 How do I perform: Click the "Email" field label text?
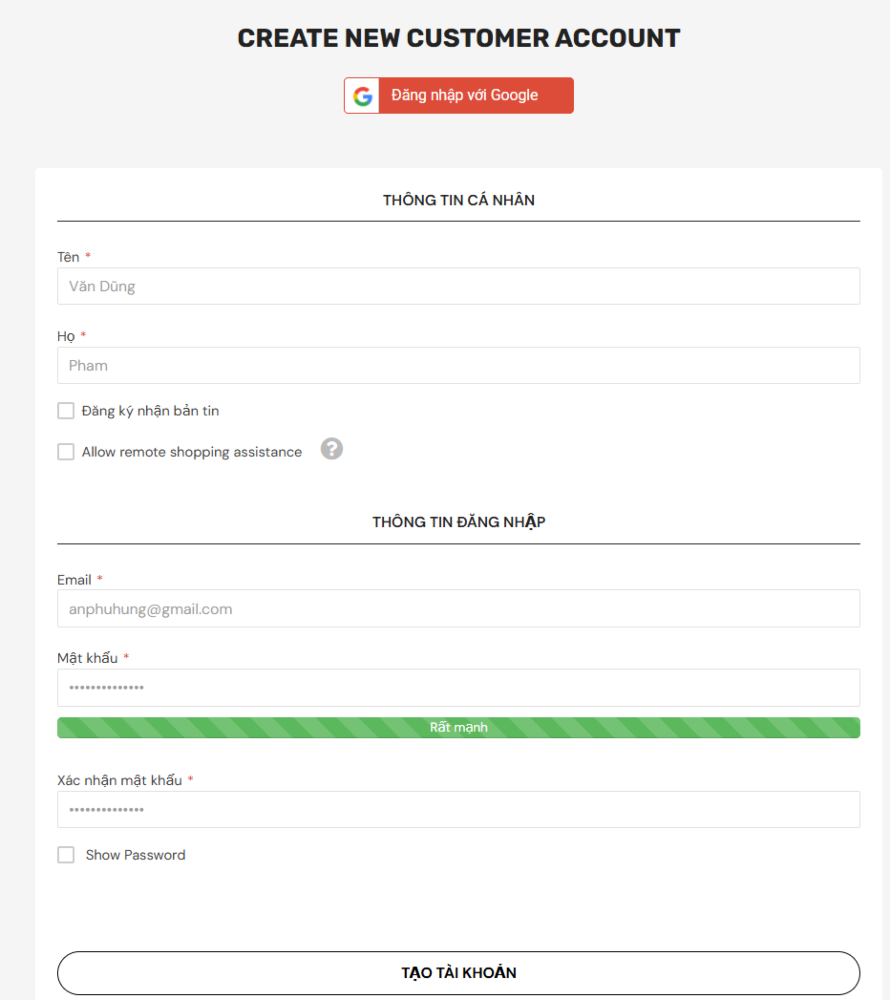[74, 580]
